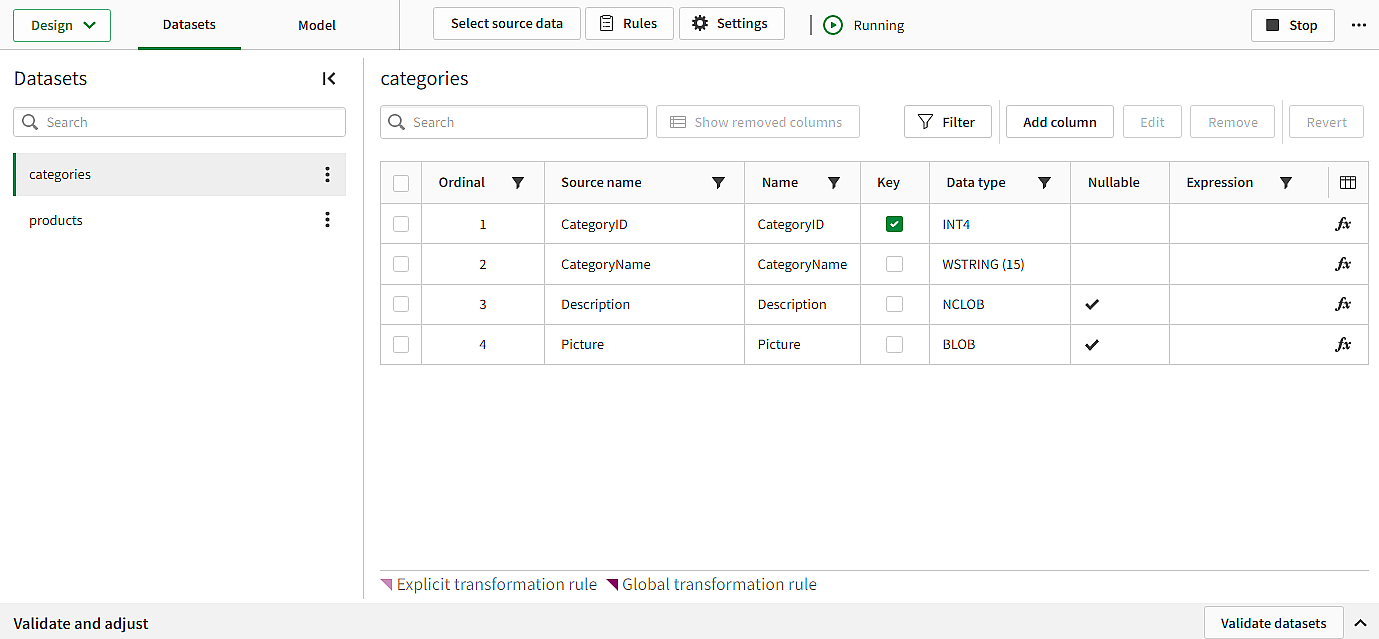Select the Description row checkbox
1379x639 pixels.
[x=401, y=304]
